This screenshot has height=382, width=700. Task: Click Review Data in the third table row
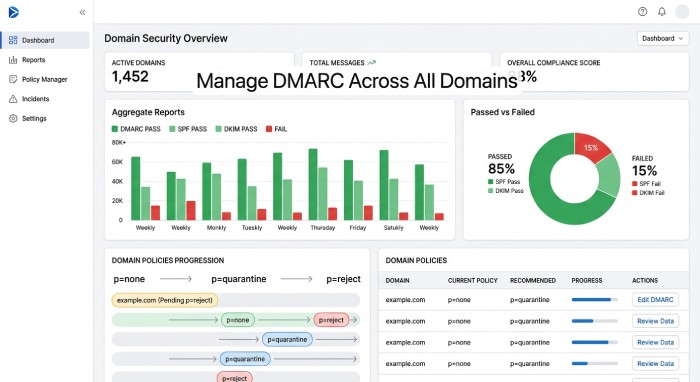click(655, 342)
